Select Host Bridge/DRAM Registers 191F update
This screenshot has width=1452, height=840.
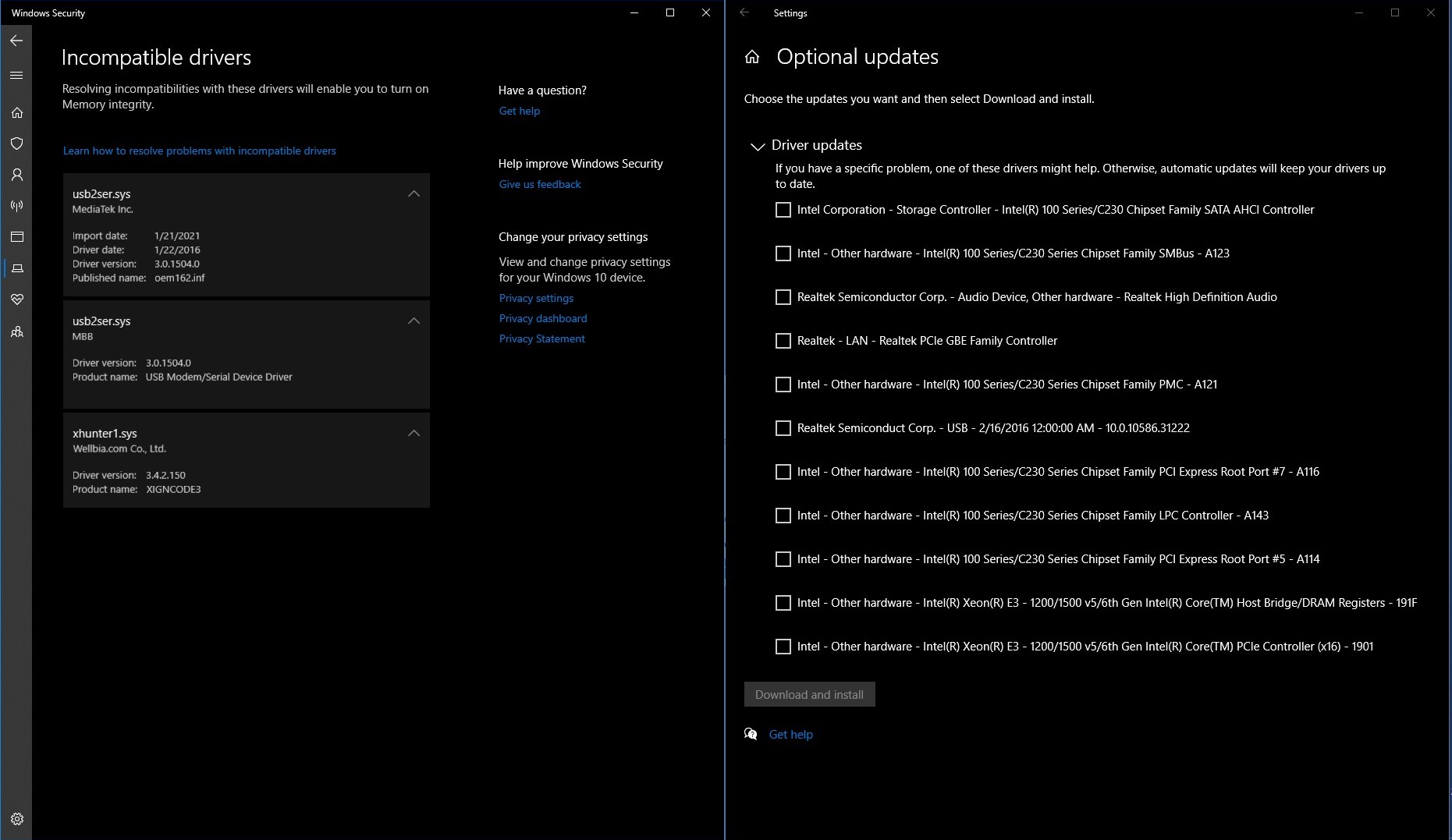[x=783, y=603]
